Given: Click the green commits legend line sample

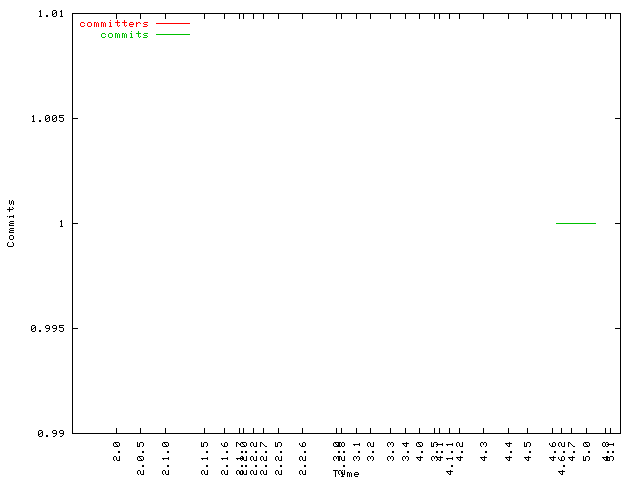Looking at the screenshot, I should pyautogui.click(x=172, y=35).
